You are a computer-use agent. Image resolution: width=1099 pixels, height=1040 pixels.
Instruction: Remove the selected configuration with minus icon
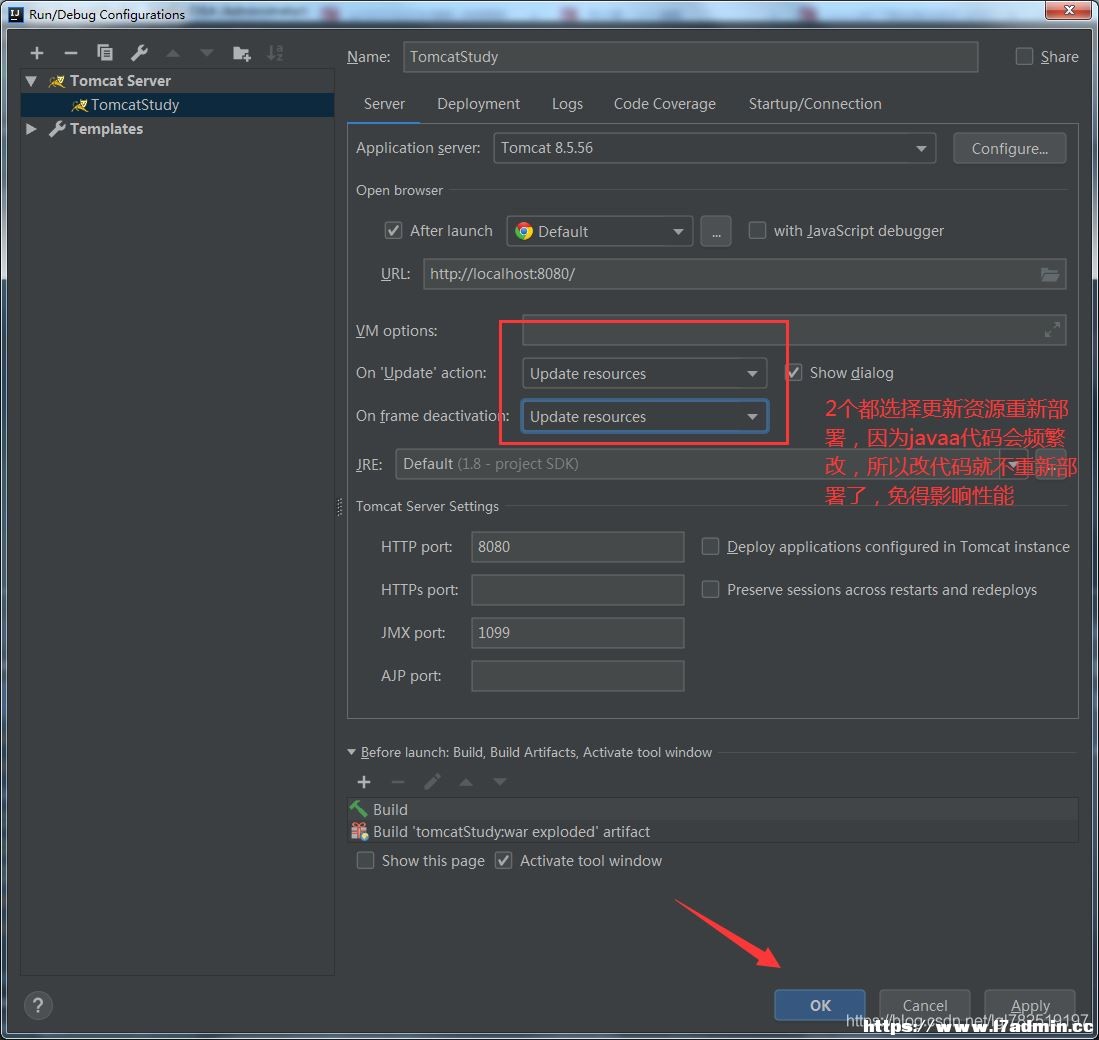(x=71, y=53)
